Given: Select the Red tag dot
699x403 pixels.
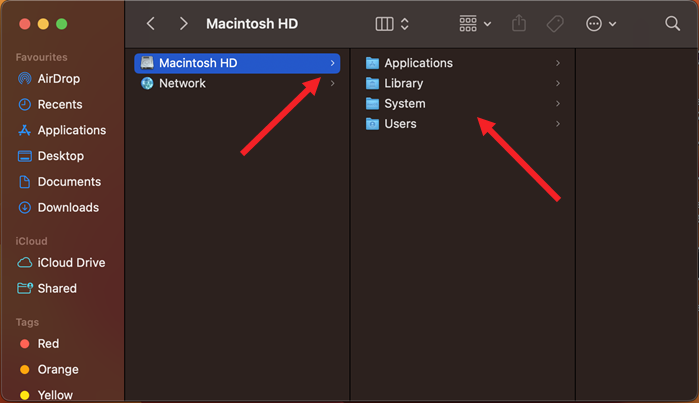Looking at the screenshot, I should 25,344.
